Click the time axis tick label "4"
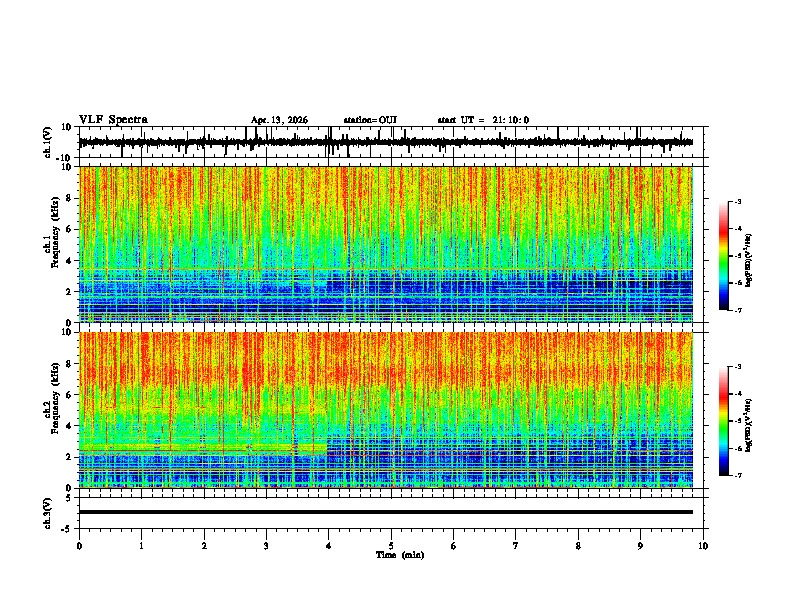Viewport: 792px width, 612px height. click(x=329, y=546)
